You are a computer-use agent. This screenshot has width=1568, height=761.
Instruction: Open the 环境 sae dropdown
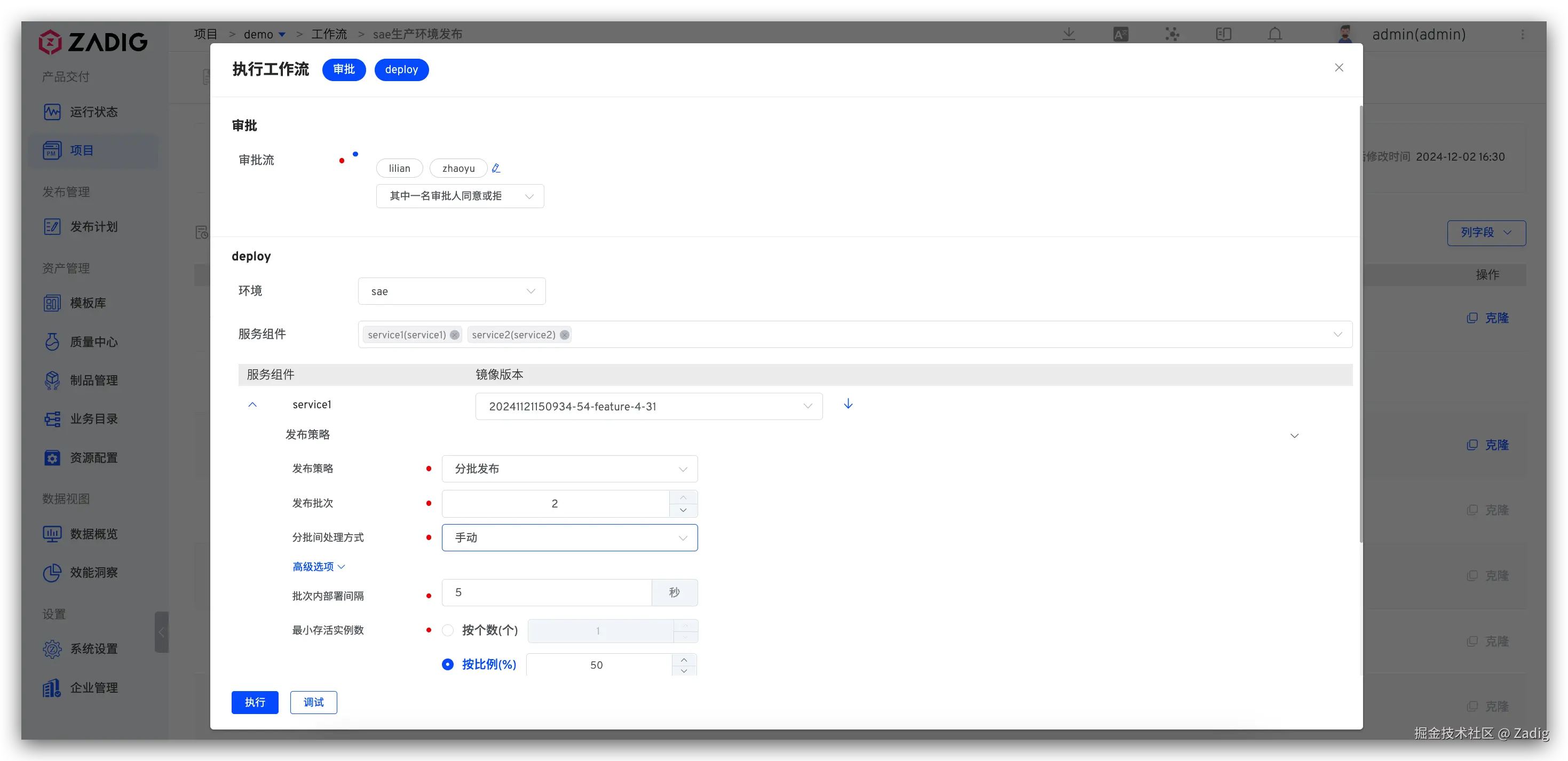452,291
